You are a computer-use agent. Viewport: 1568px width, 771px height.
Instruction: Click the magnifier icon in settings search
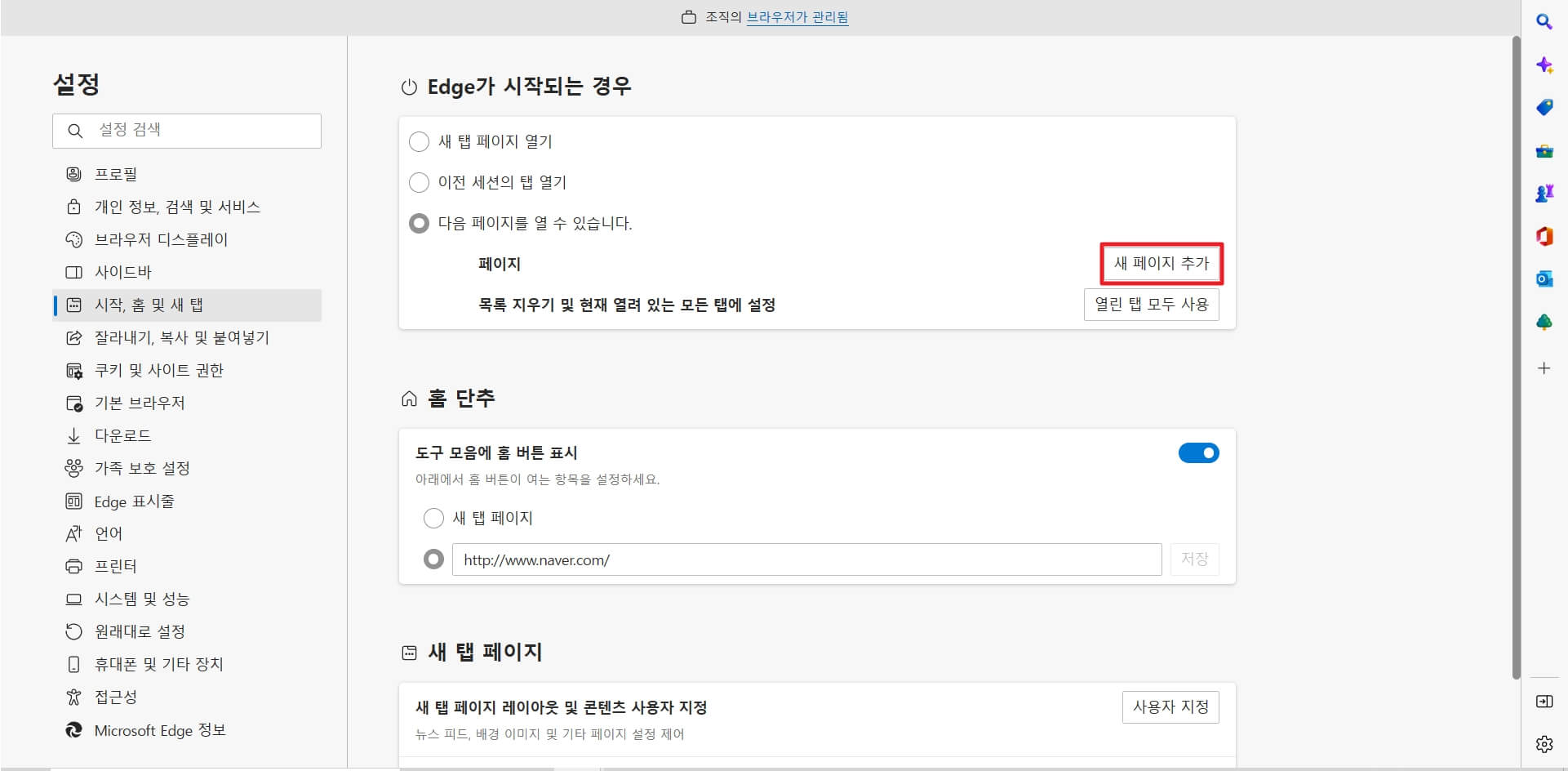tap(75, 131)
